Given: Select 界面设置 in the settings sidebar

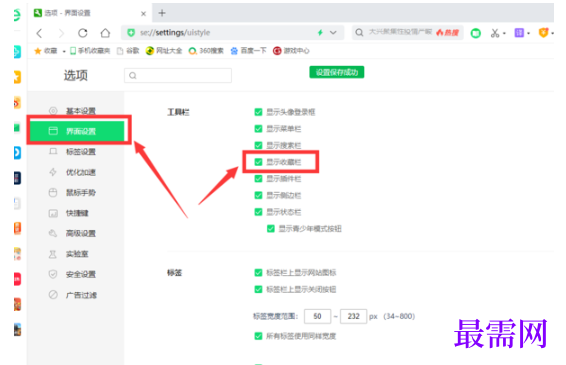Looking at the screenshot, I should [77, 131].
